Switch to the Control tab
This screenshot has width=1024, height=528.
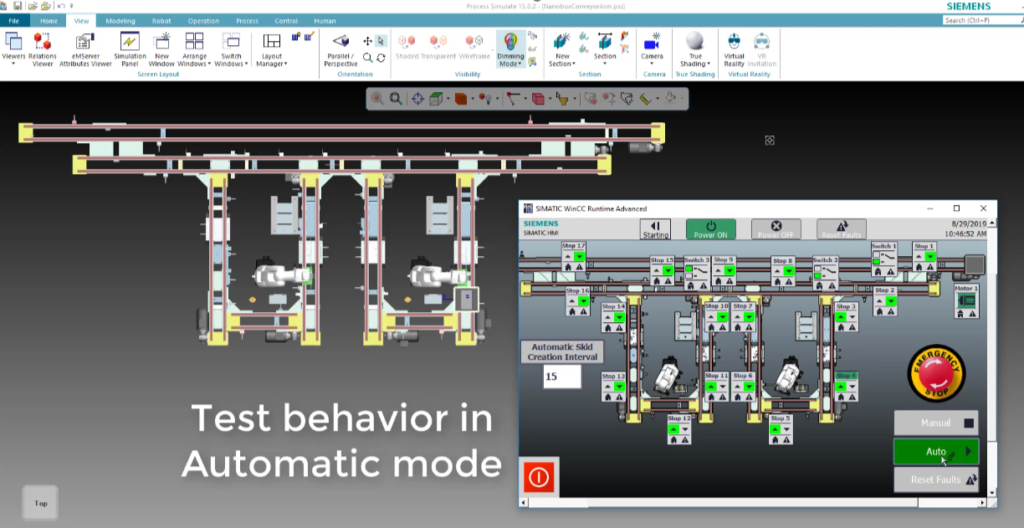[286, 21]
